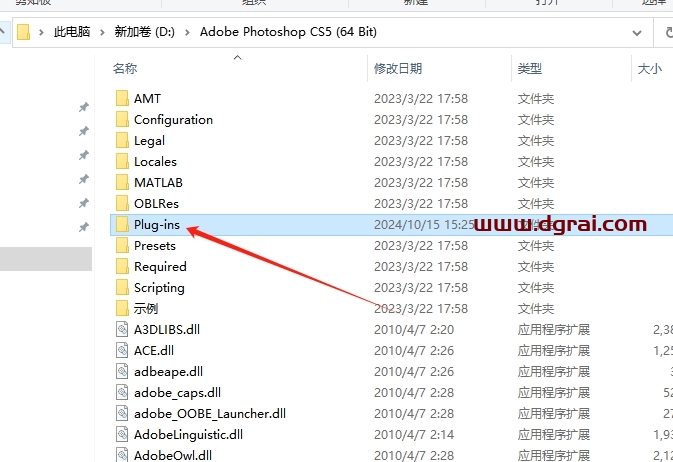Sort by 大小 column header
673x462 pixels.
point(649,68)
